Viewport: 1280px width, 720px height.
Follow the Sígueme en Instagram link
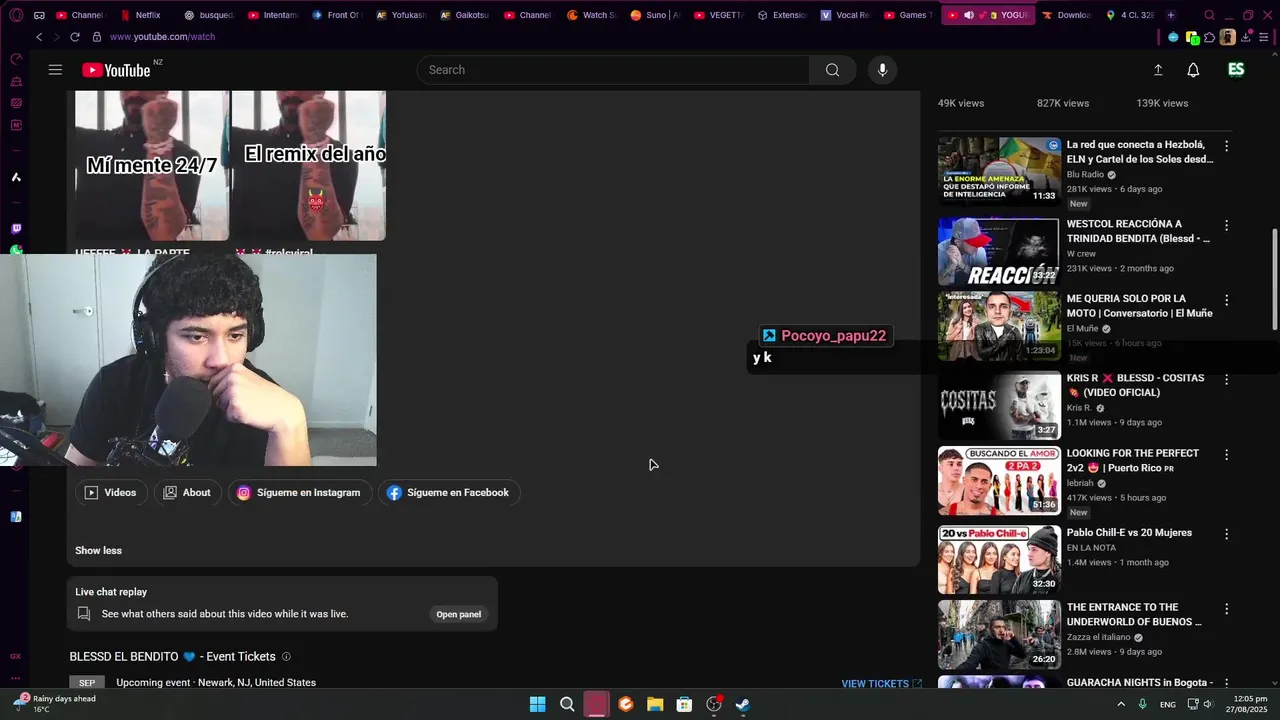point(298,492)
